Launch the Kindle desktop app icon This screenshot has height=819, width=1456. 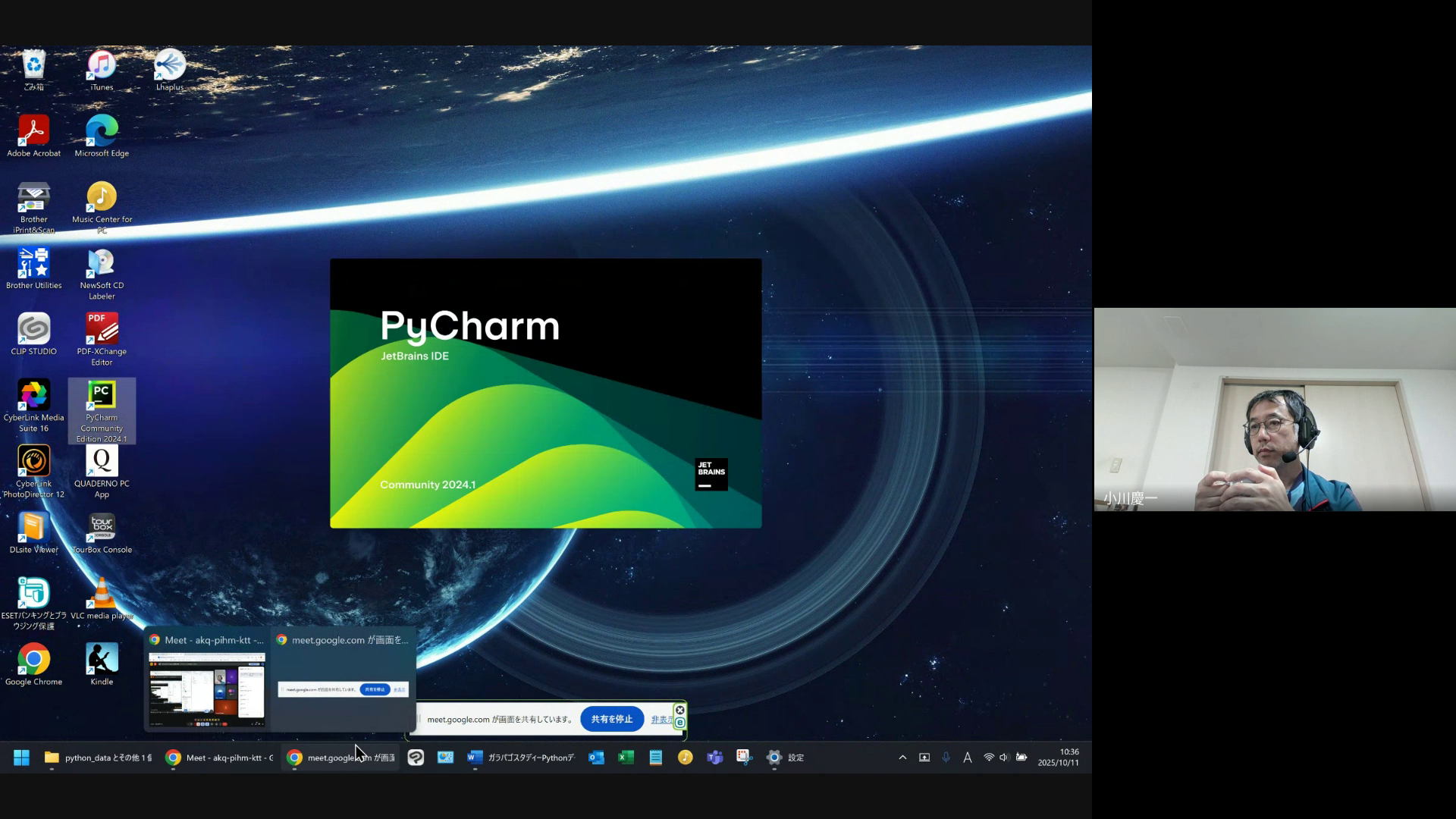click(x=102, y=660)
